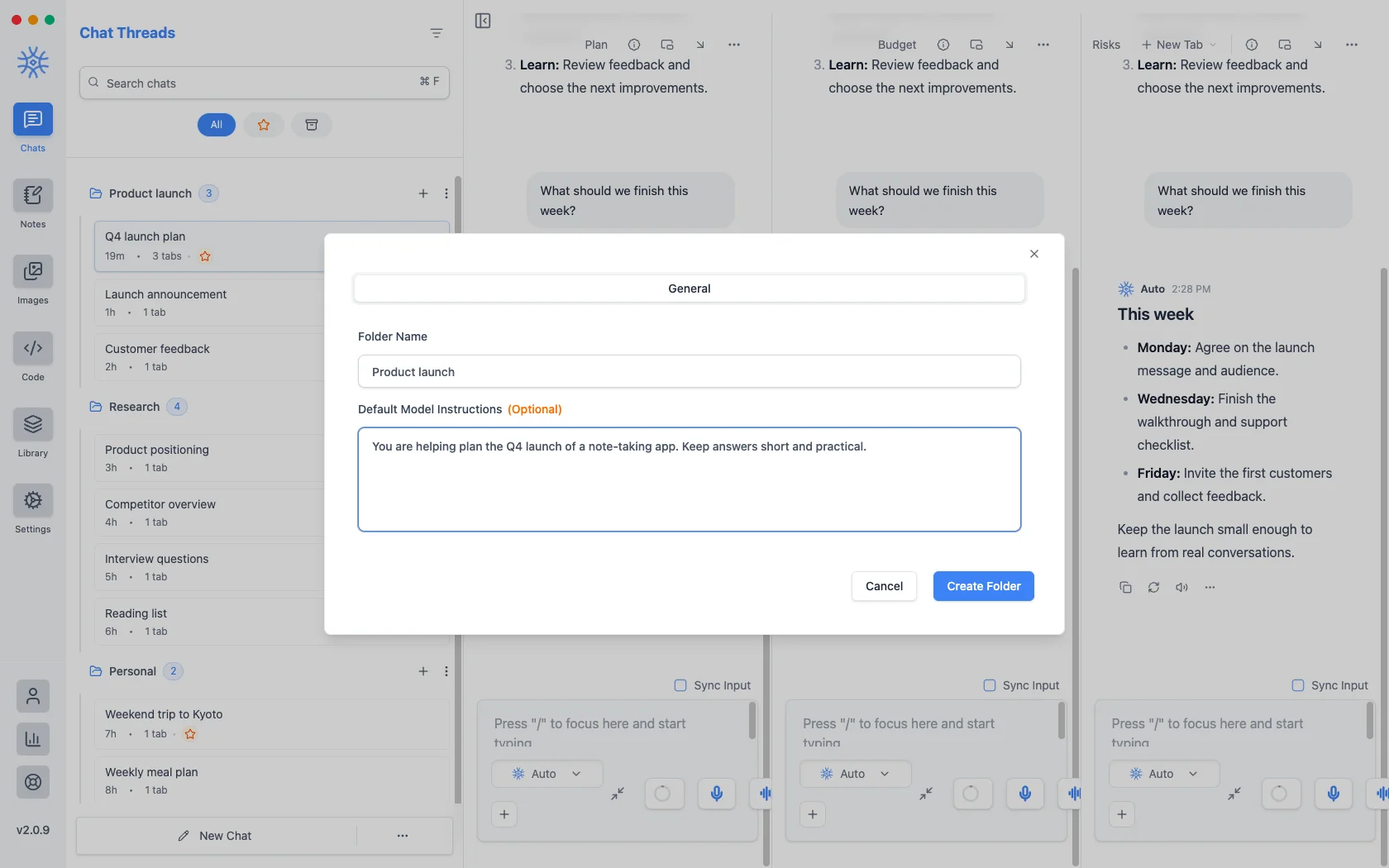Open the Code section in sidebar
The image size is (1389, 868).
pyautogui.click(x=33, y=349)
